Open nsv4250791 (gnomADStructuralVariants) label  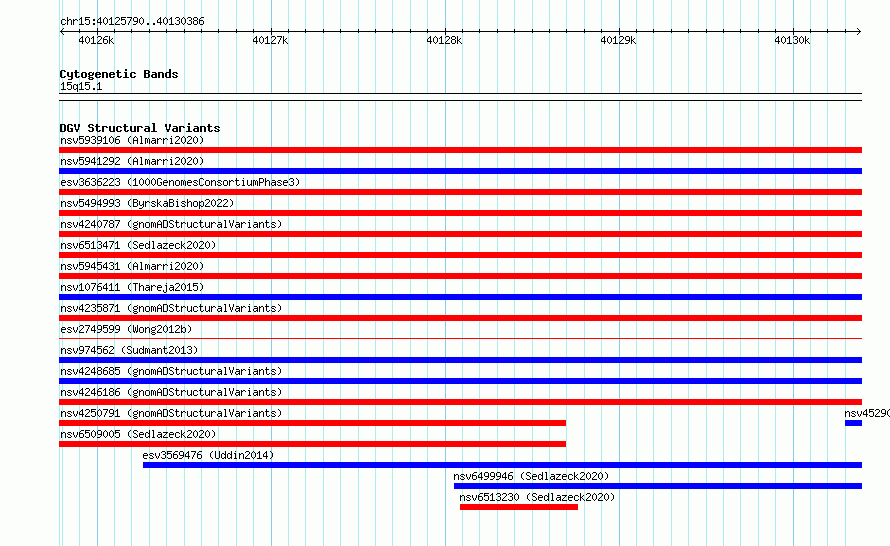(x=171, y=413)
